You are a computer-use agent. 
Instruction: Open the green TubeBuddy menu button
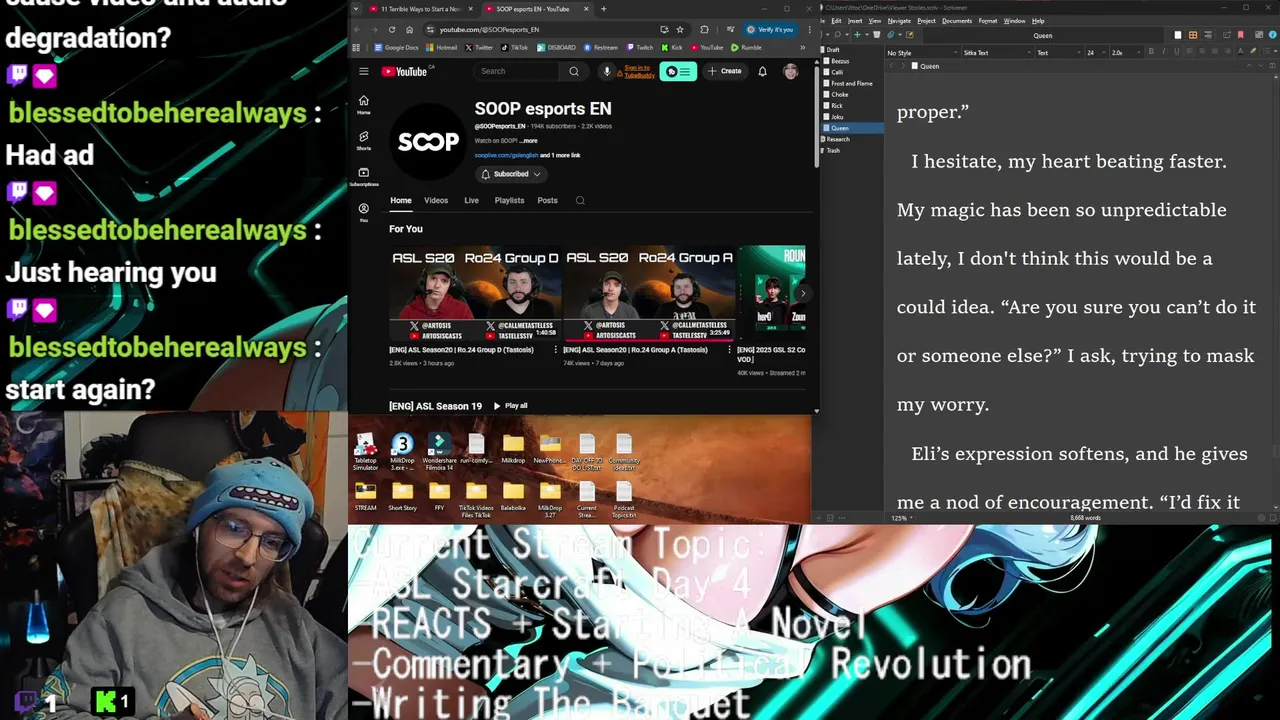(x=678, y=71)
